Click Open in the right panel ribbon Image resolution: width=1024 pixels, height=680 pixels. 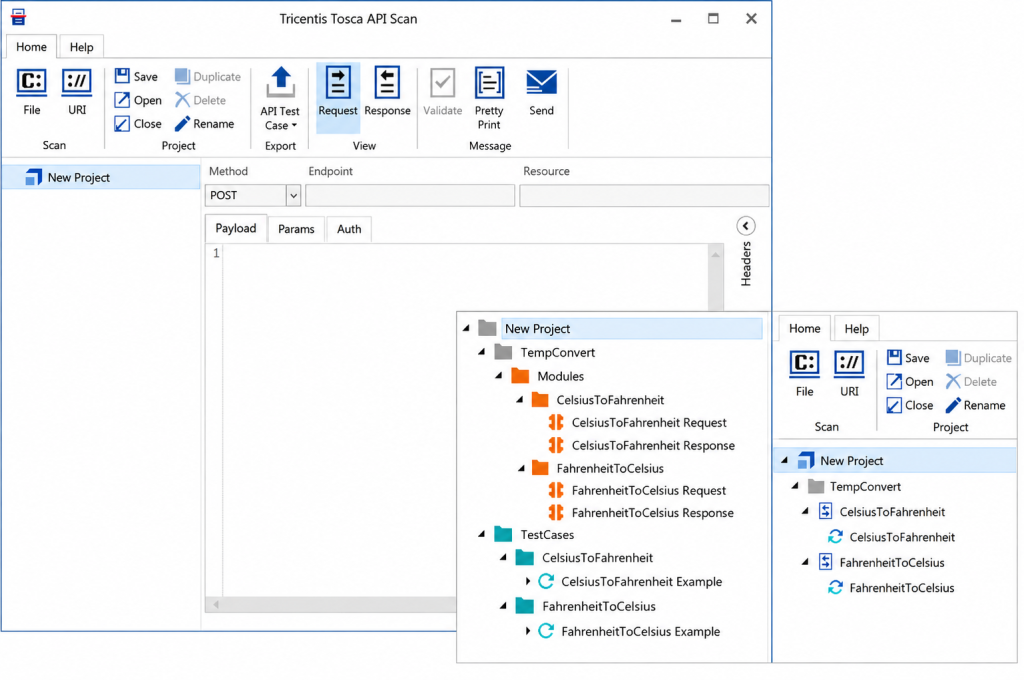coord(910,381)
